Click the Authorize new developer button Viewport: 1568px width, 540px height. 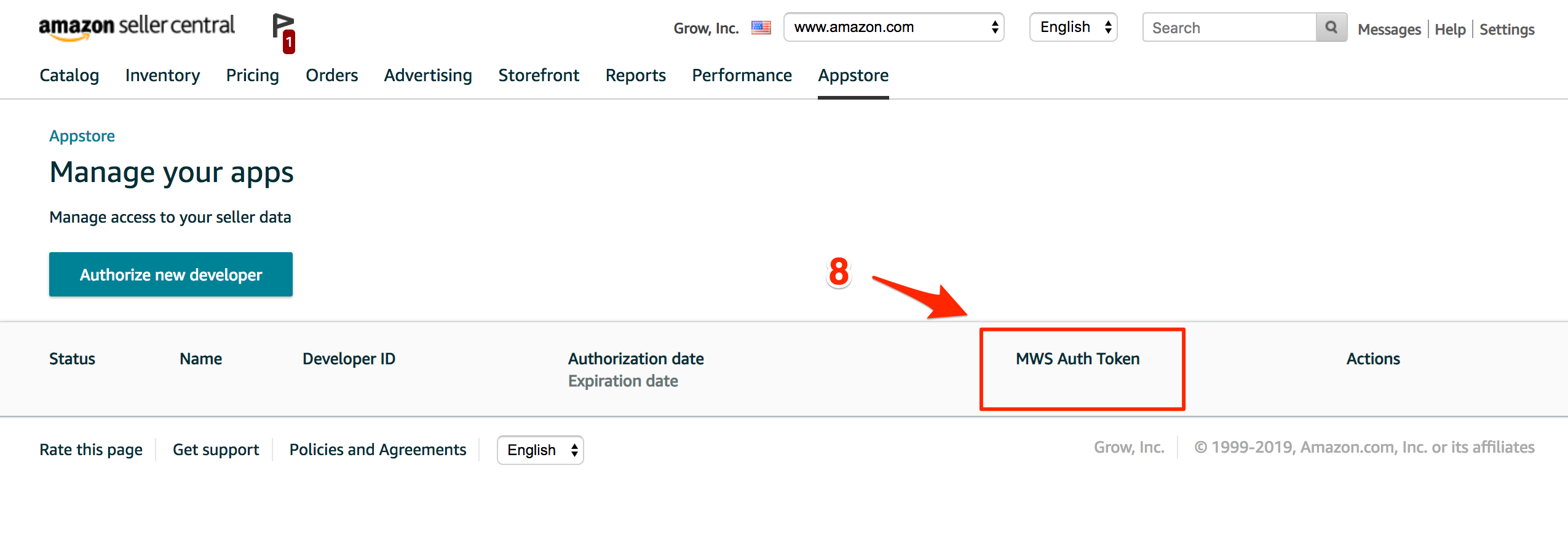click(x=171, y=274)
